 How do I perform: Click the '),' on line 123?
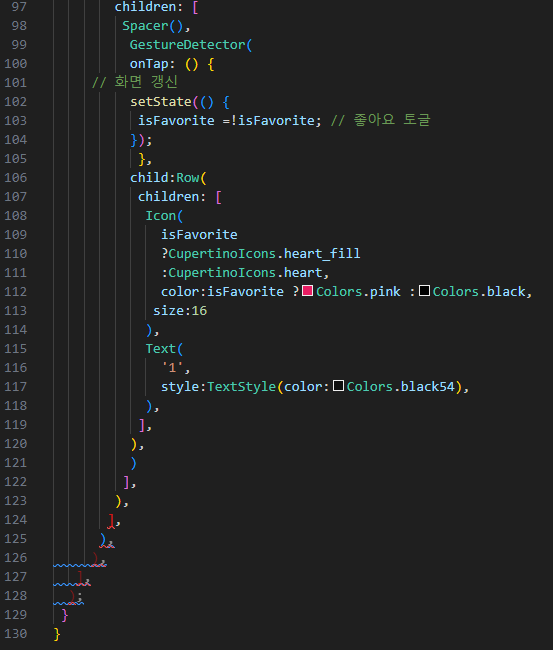pyautogui.click(x=122, y=502)
